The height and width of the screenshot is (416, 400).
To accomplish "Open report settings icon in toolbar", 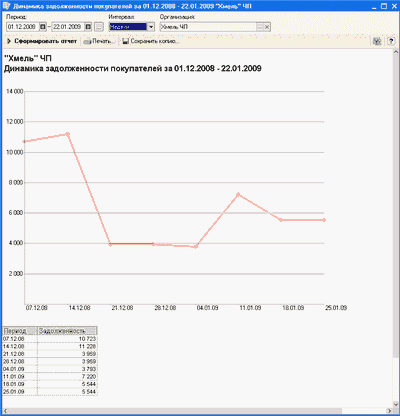I will coord(377,41).
